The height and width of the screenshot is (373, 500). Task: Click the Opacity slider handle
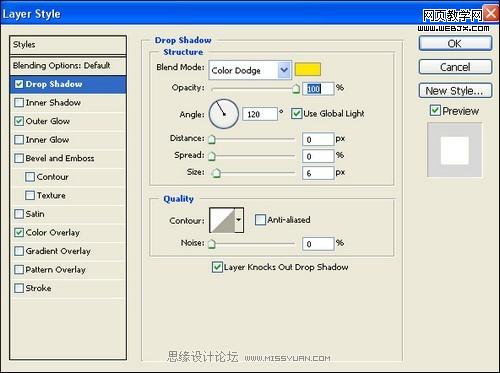pos(296,89)
